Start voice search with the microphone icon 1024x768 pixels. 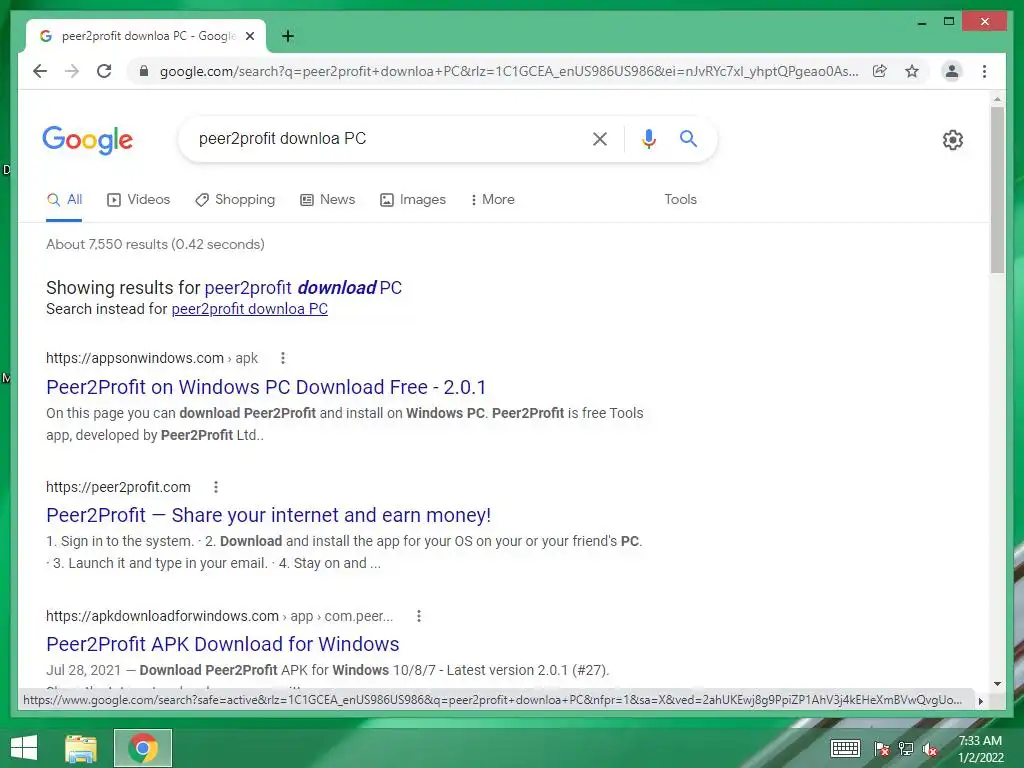(648, 138)
